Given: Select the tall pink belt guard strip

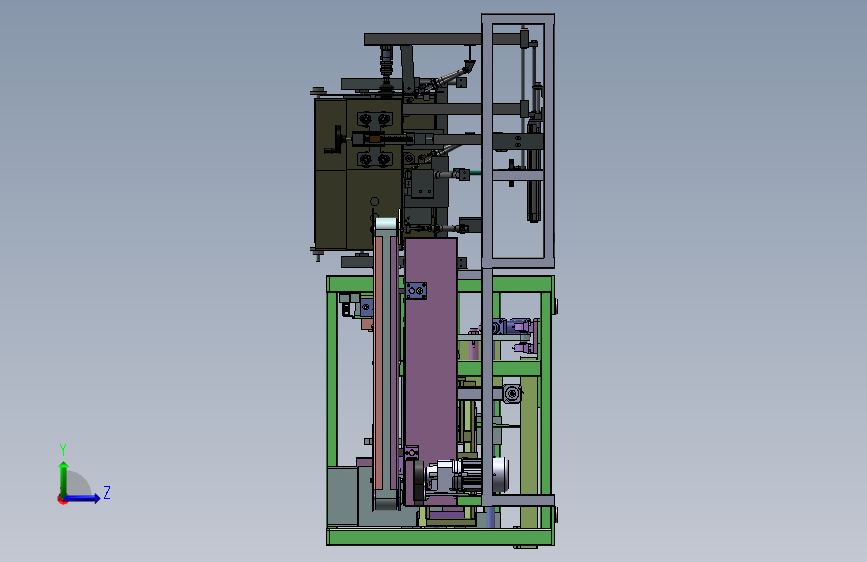Looking at the screenshot, I should point(379,362).
